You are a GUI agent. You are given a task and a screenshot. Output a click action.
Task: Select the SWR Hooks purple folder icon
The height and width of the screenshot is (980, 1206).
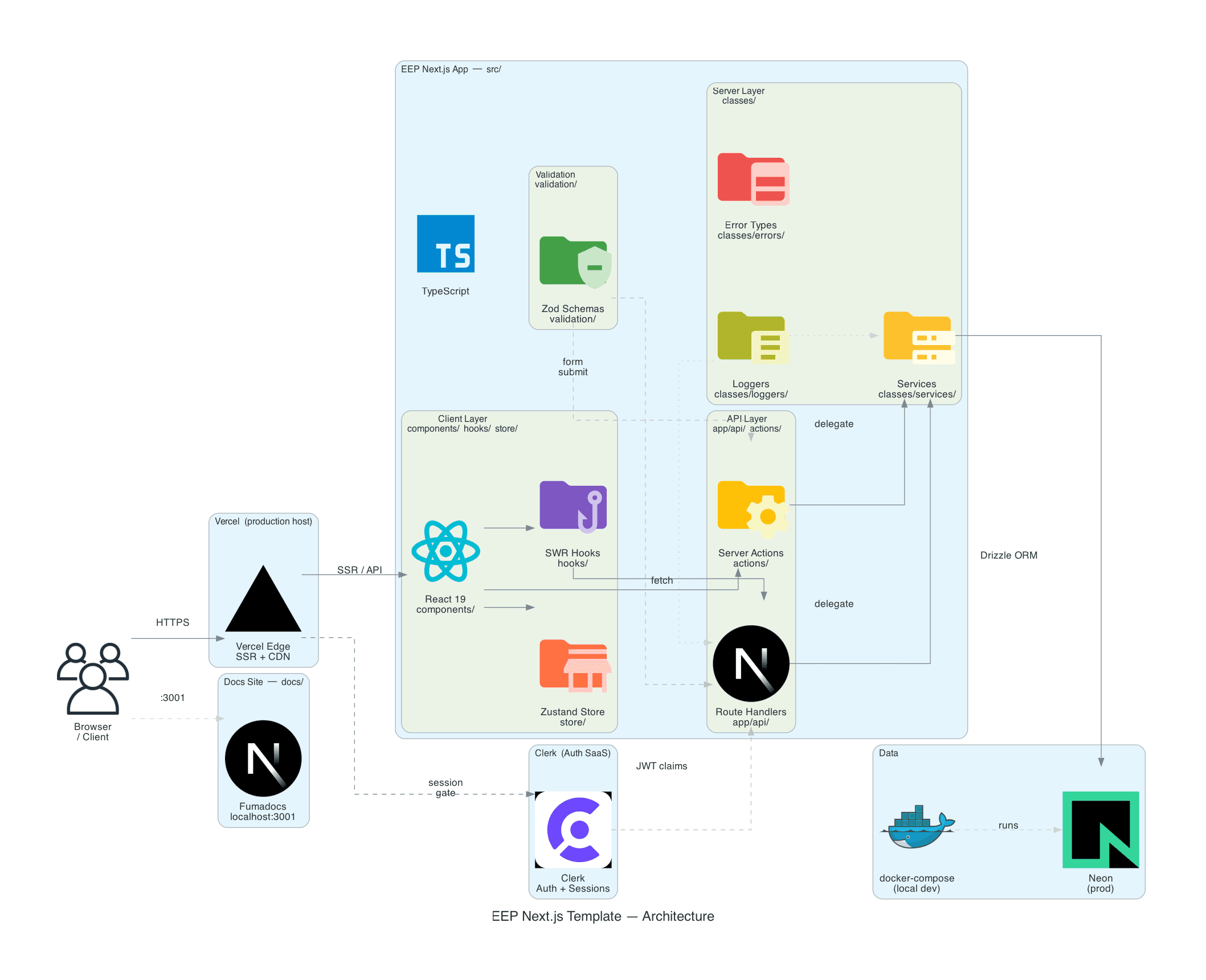[x=573, y=507]
